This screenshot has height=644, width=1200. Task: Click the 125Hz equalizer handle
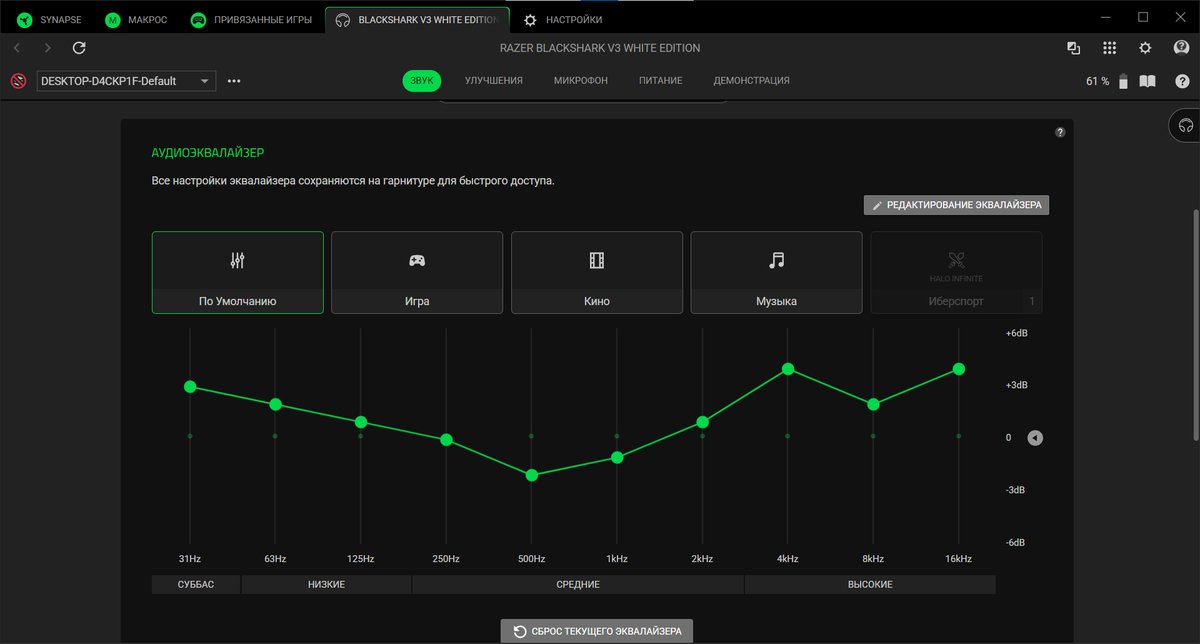coord(361,422)
